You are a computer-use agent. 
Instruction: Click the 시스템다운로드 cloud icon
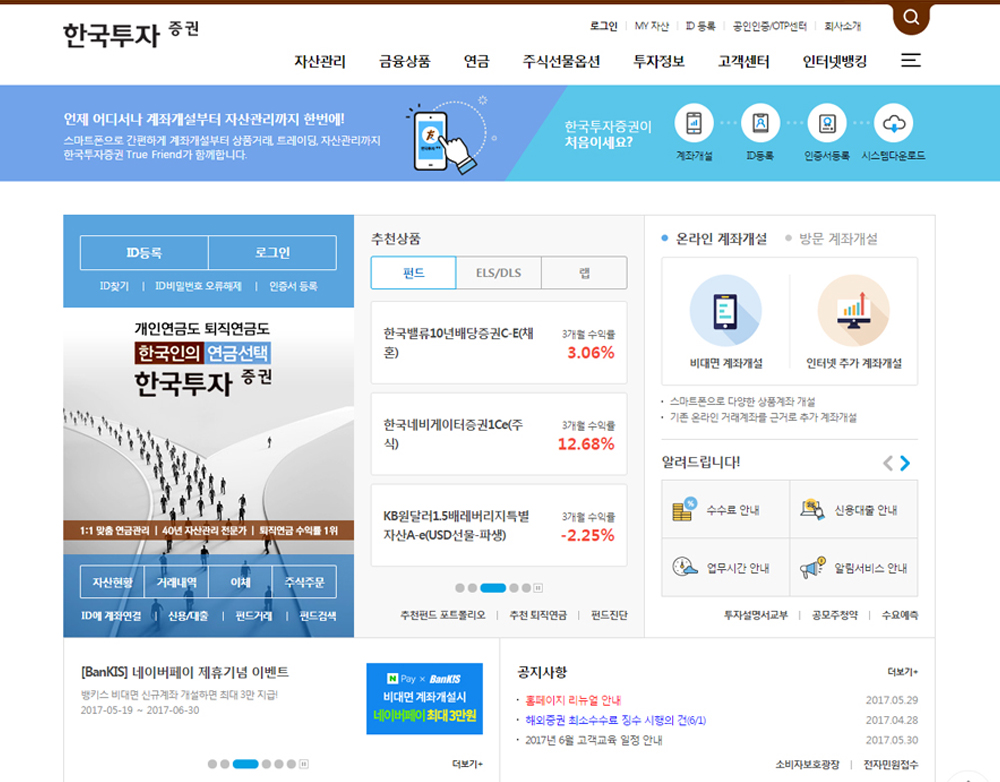pyautogui.click(x=893, y=123)
